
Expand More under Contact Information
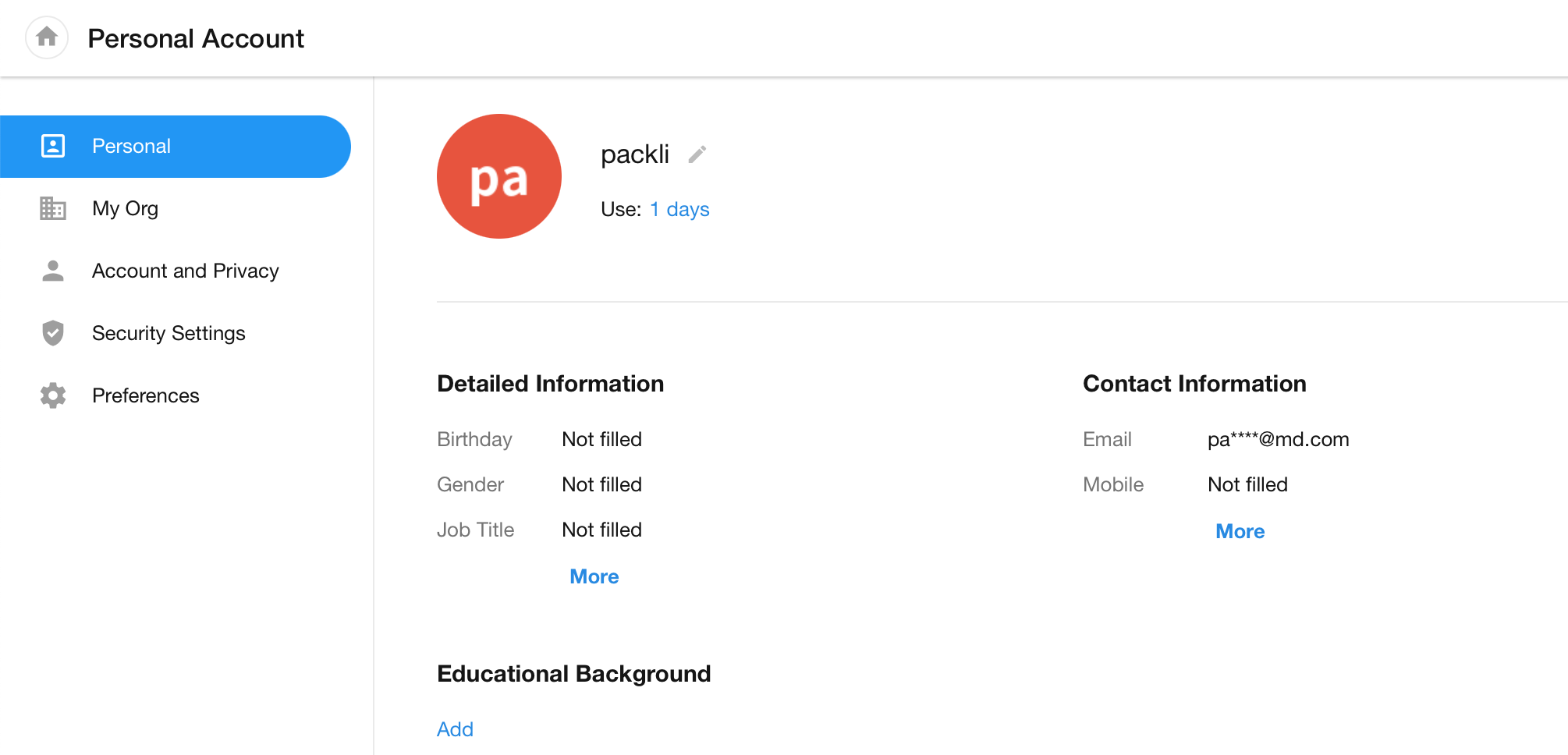(x=1240, y=531)
